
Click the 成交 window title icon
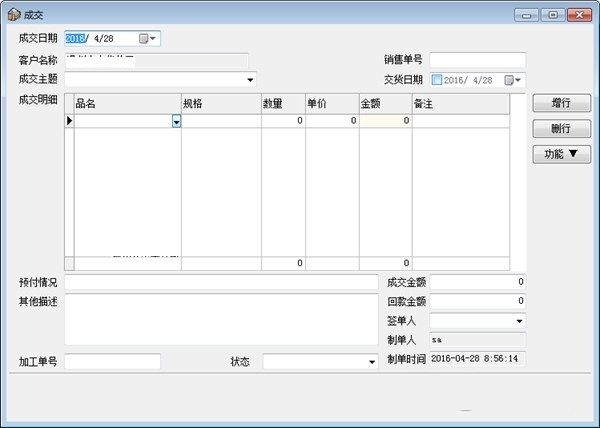[14, 15]
